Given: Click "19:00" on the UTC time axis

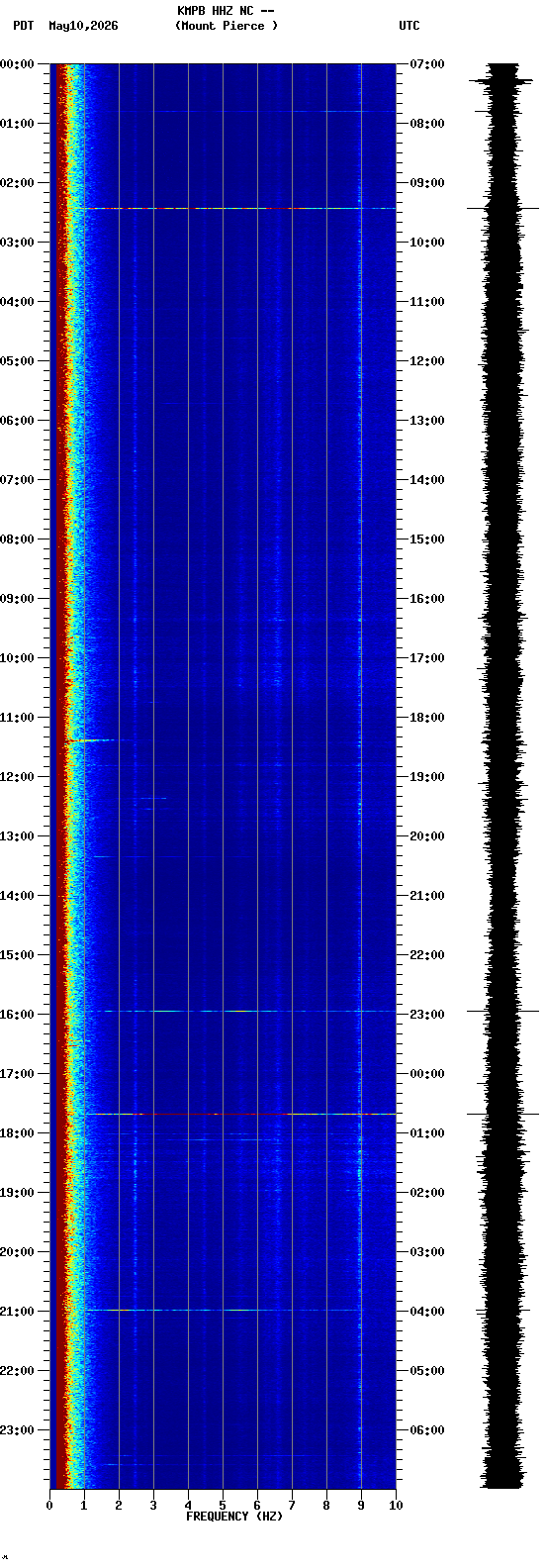Looking at the screenshot, I should 427,777.
